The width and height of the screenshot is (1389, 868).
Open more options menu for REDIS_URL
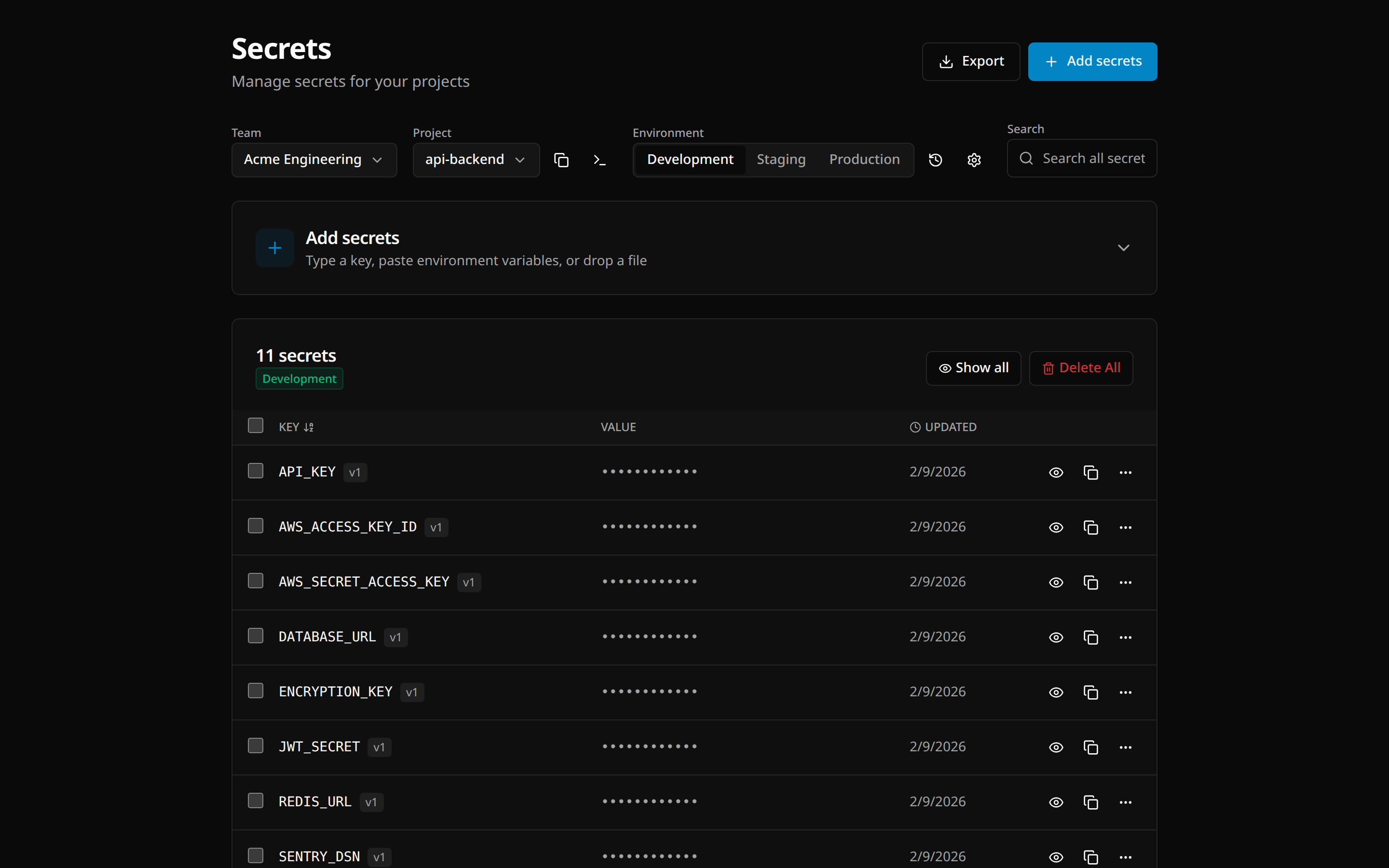1125,802
